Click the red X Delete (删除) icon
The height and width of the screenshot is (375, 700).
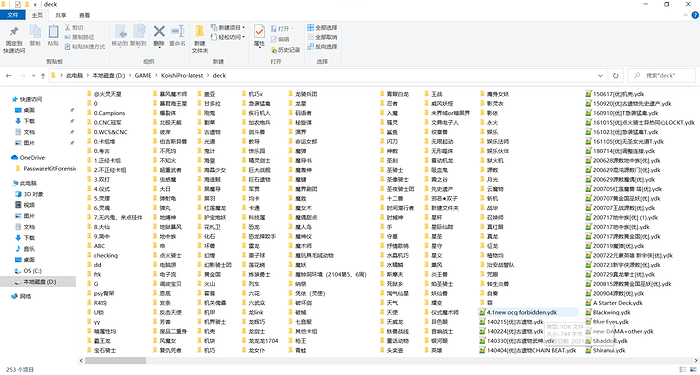click(x=159, y=31)
